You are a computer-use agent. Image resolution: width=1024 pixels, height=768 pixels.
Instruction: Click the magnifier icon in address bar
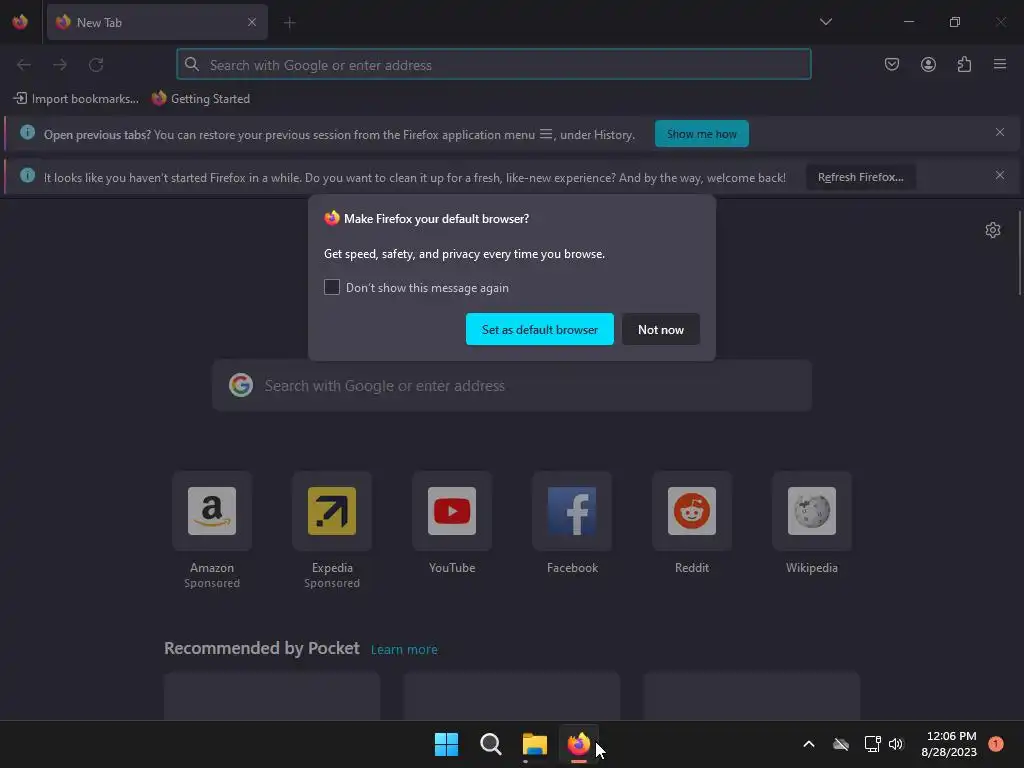[191, 64]
